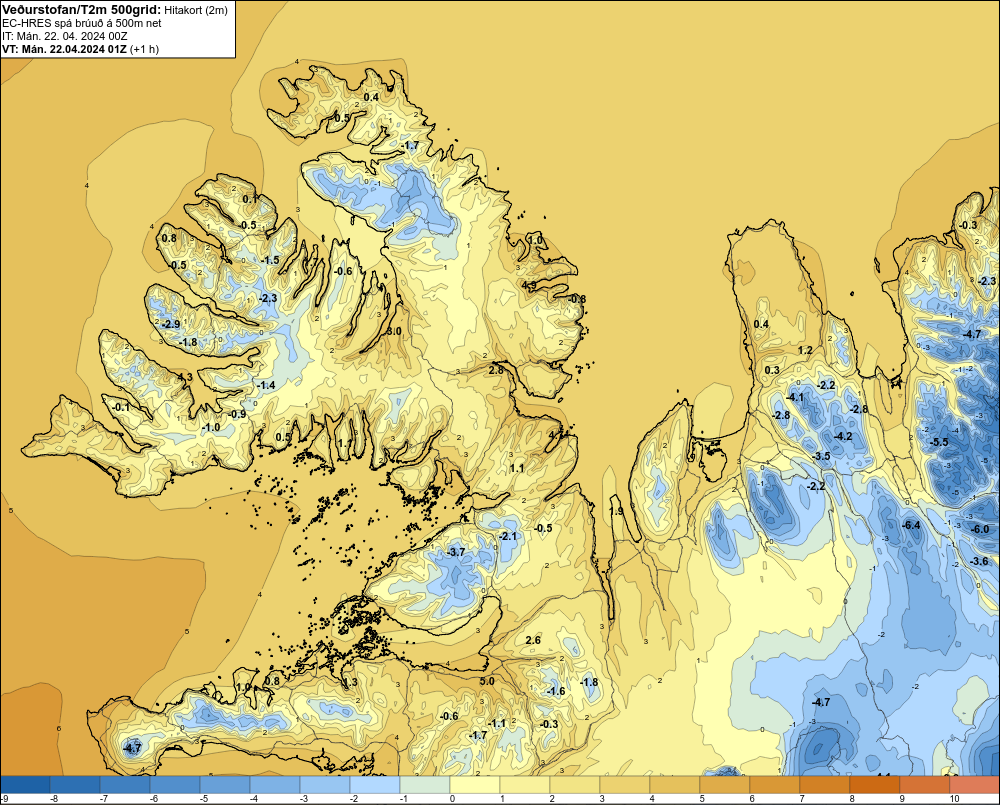This screenshot has width=1000, height=805.
Task: Click the 2 label on the legend scale
Action: coord(552,799)
